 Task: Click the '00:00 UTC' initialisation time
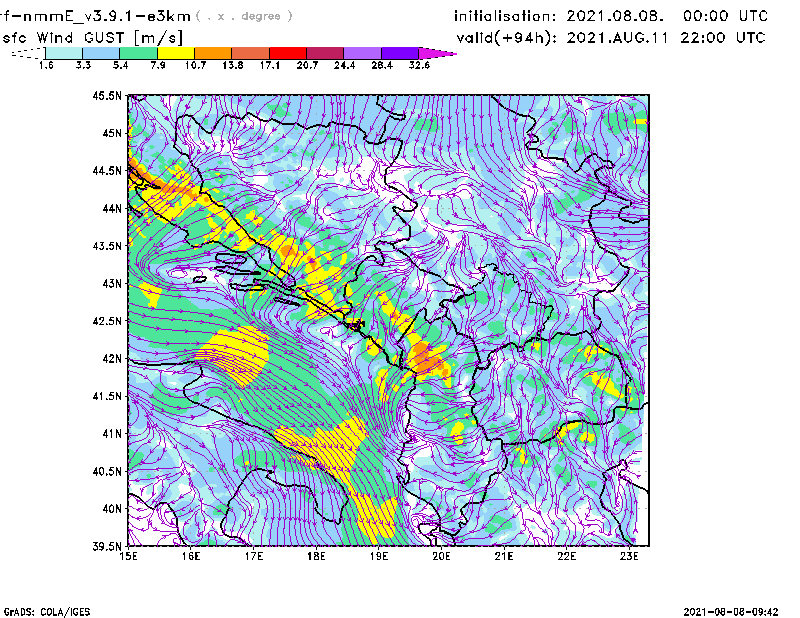point(725,16)
